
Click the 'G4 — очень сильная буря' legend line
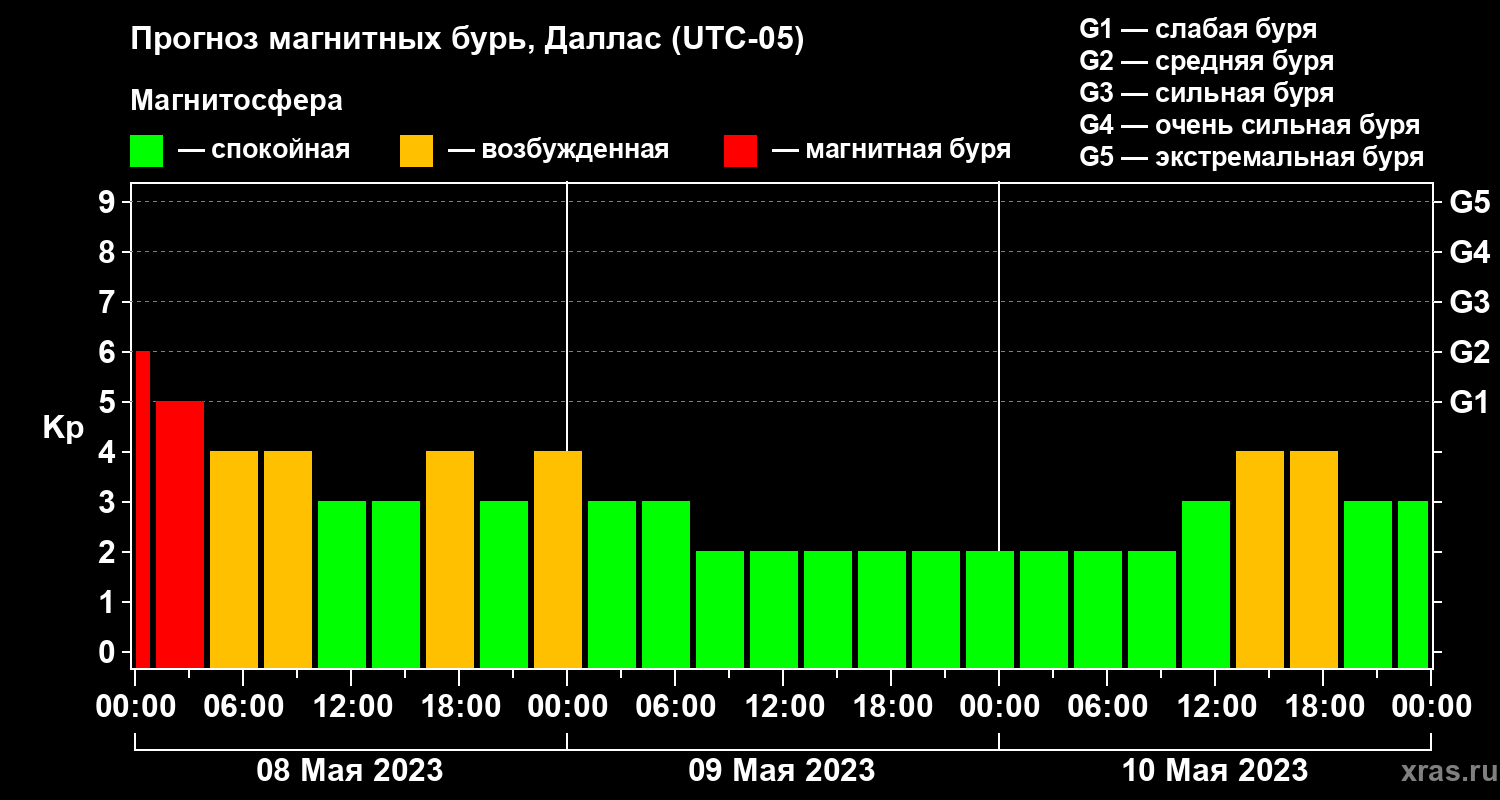(1250, 125)
